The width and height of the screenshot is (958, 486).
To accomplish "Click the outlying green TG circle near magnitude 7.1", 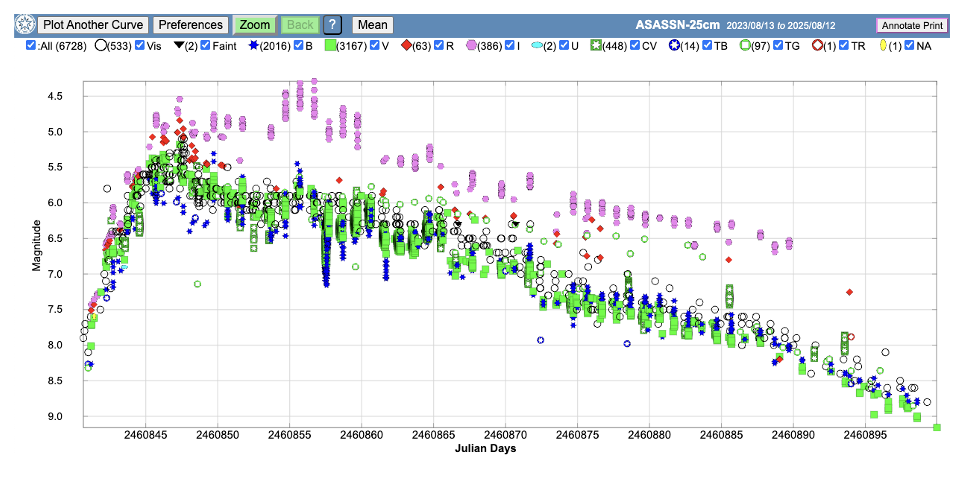I will click(x=197, y=284).
